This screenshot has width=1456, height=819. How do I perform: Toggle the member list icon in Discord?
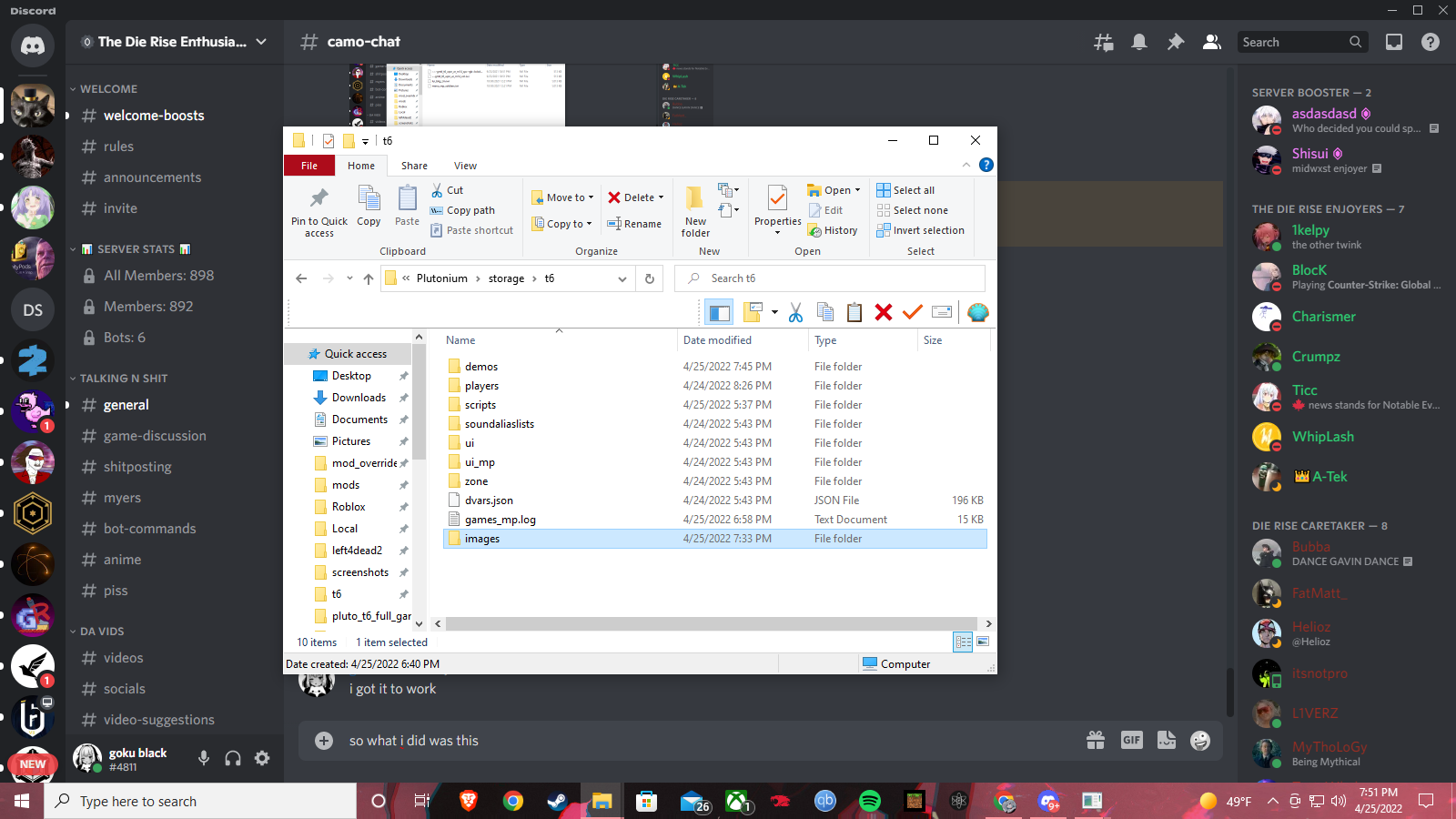tap(1212, 42)
